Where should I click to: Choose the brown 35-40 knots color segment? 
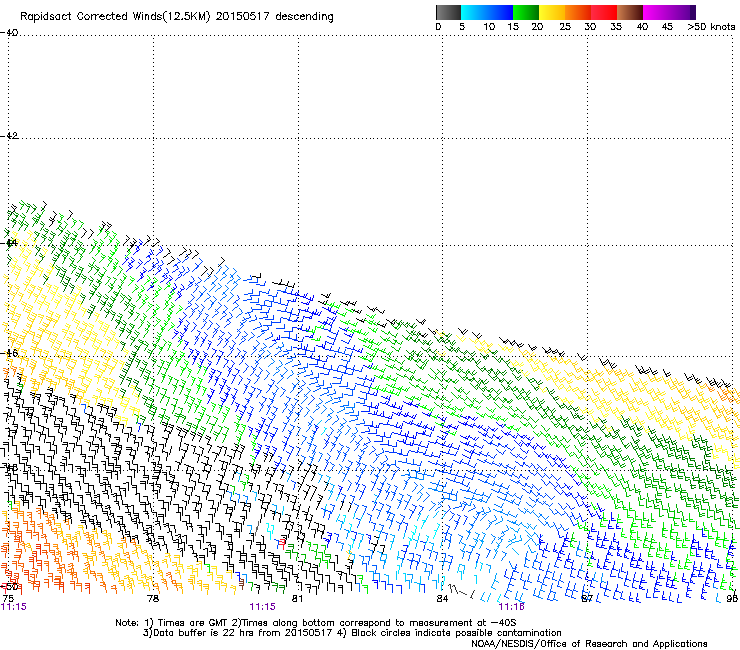[x=630, y=12]
